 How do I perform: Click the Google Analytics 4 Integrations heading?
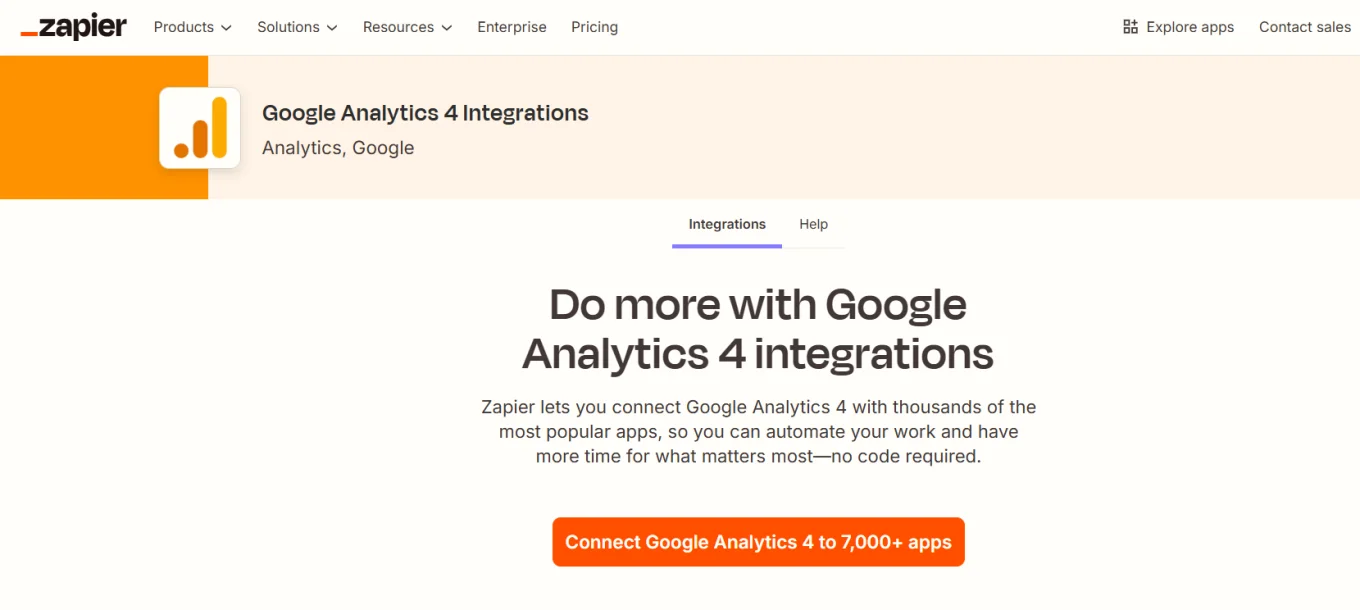pyautogui.click(x=424, y=113)
